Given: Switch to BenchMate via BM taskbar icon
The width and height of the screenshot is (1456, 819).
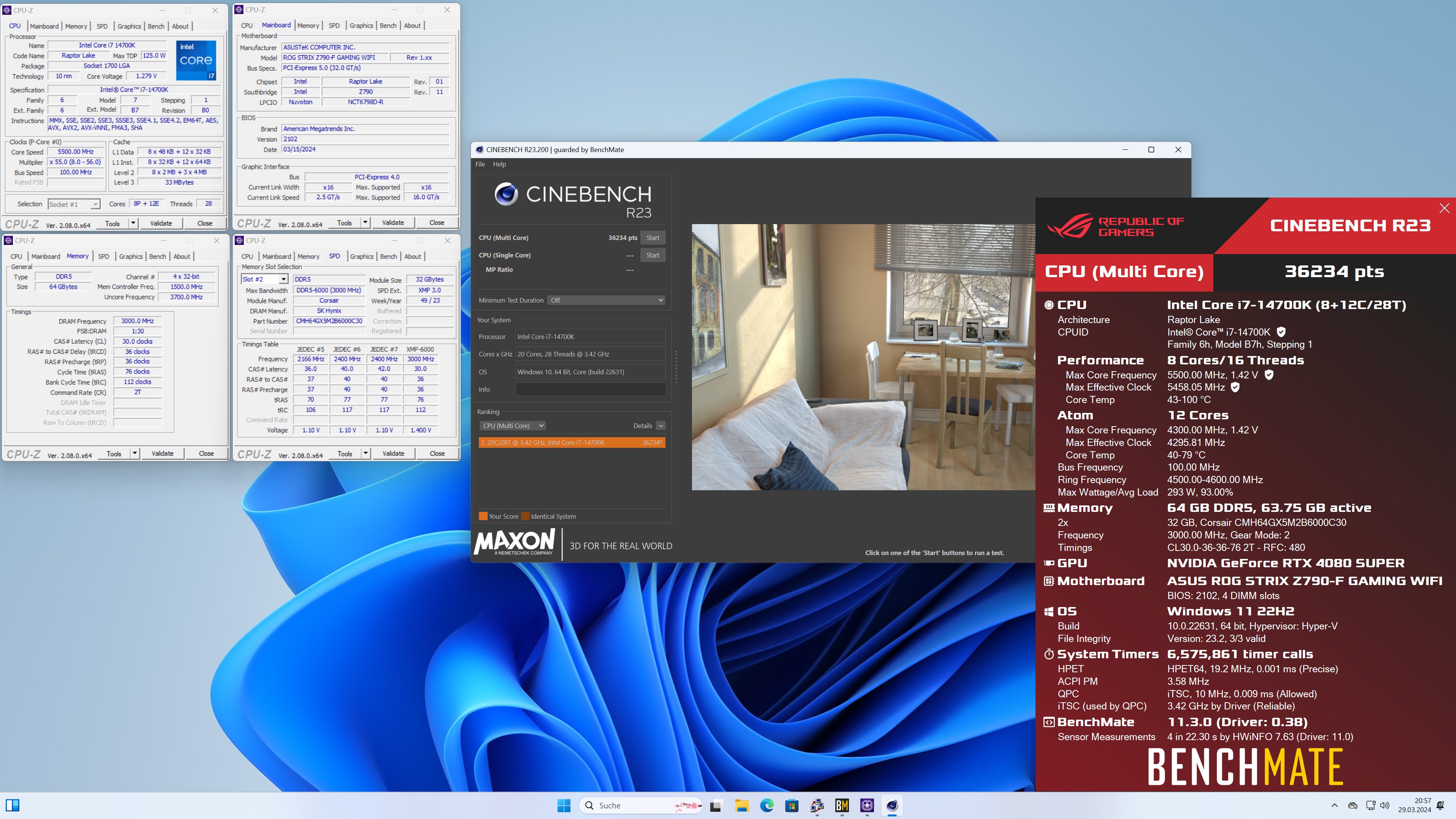Looking at the screenshot, I should 842,805.
